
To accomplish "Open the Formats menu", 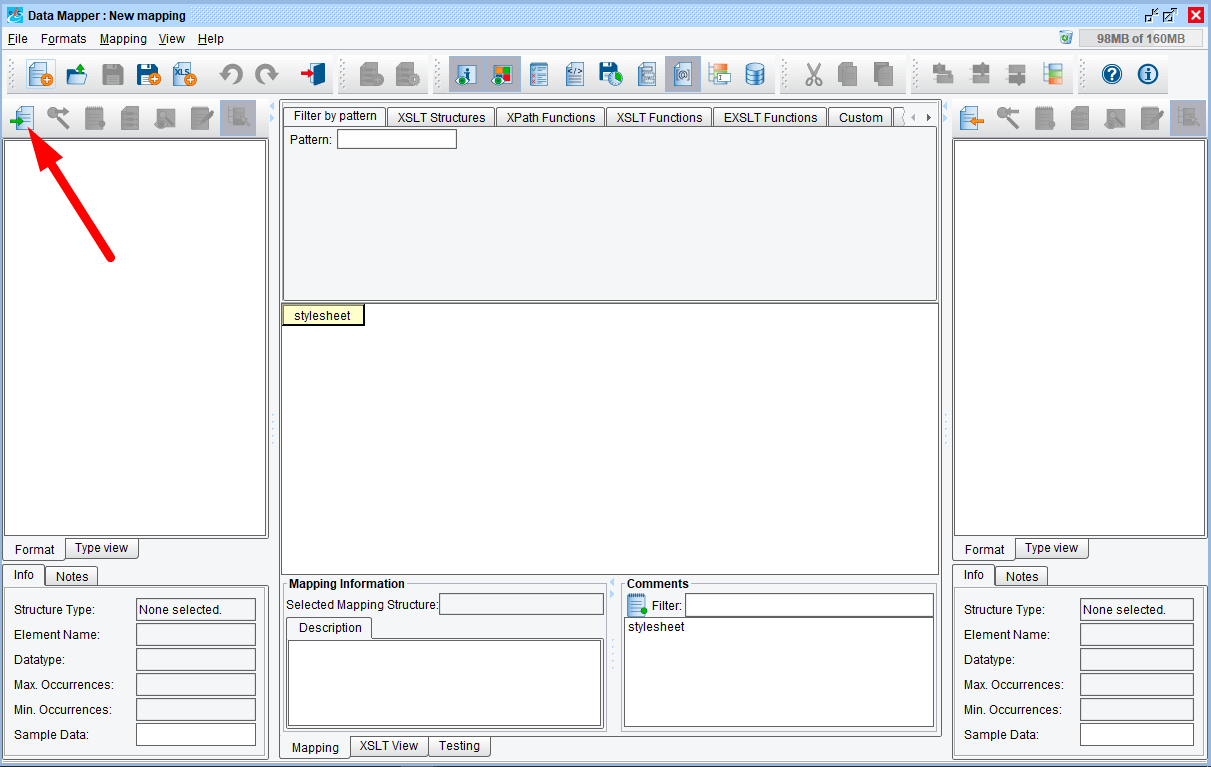I will pyautogui.click(x=63, y=38).
